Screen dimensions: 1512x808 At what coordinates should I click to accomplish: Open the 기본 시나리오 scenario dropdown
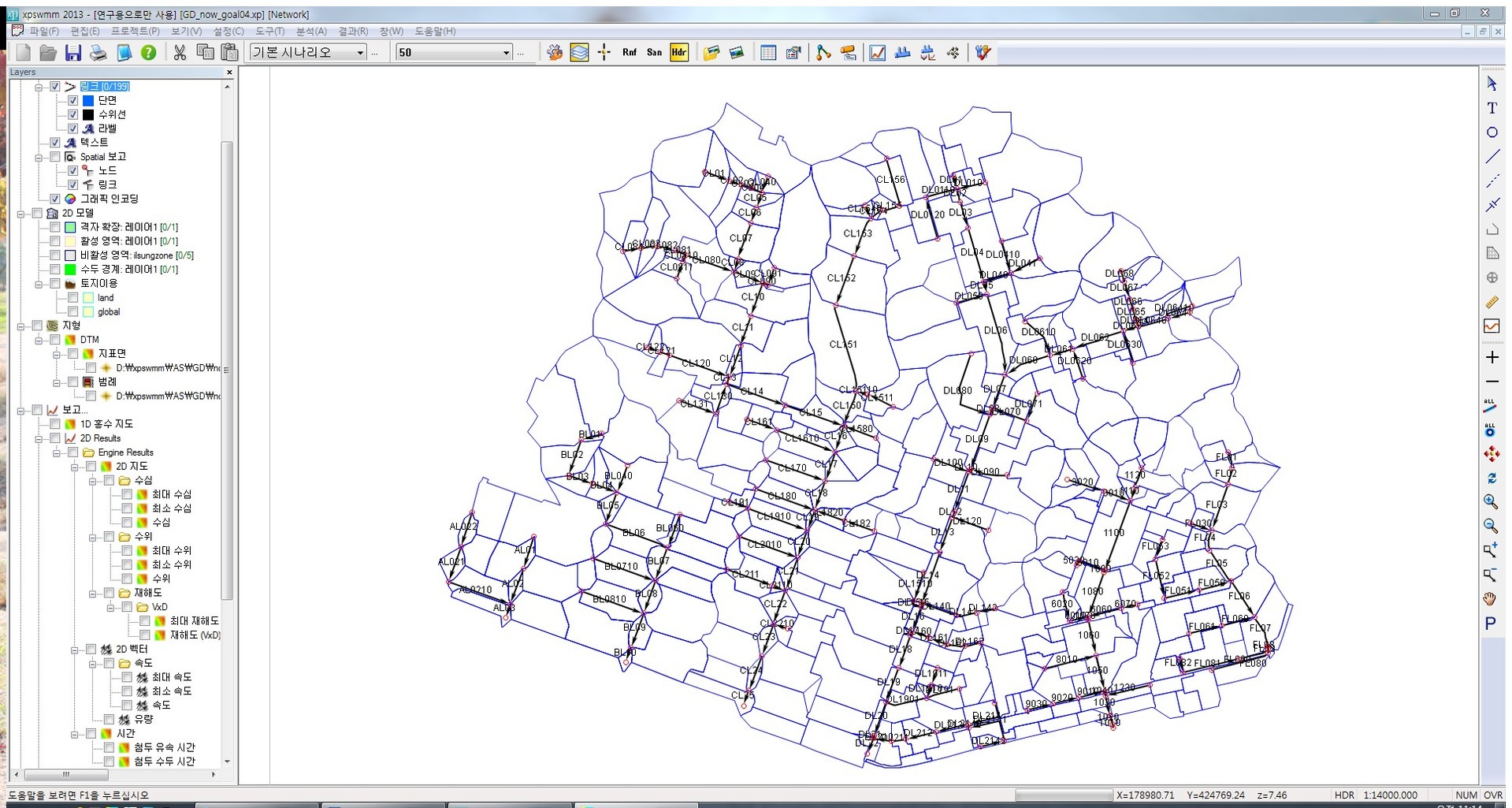[308, 53]
